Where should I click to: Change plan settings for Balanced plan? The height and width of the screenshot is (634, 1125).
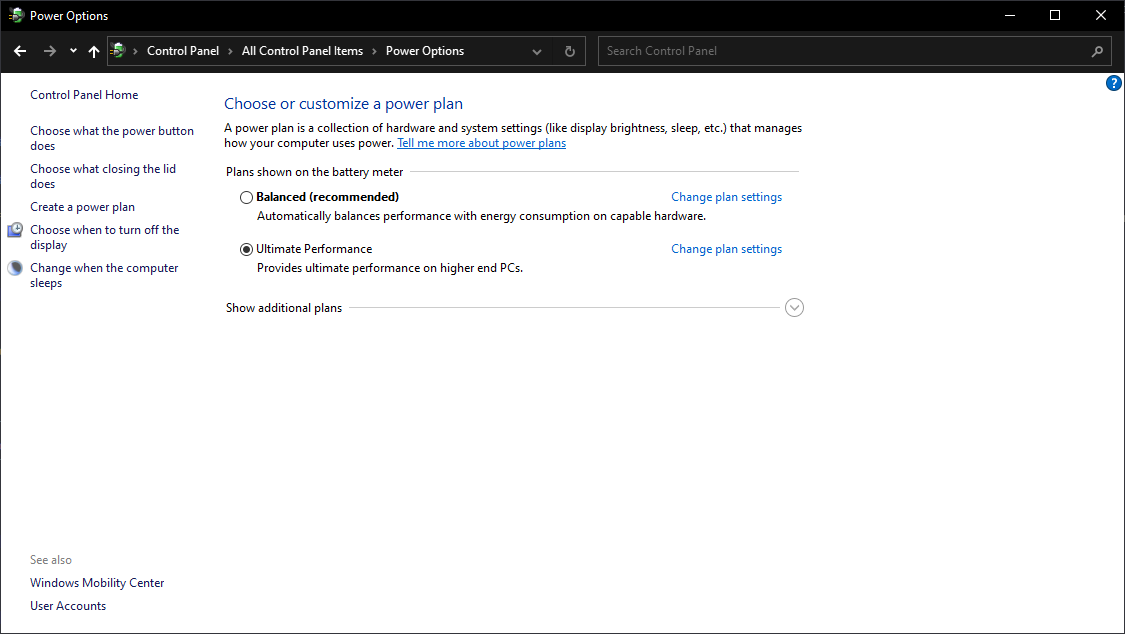point(726,198)
